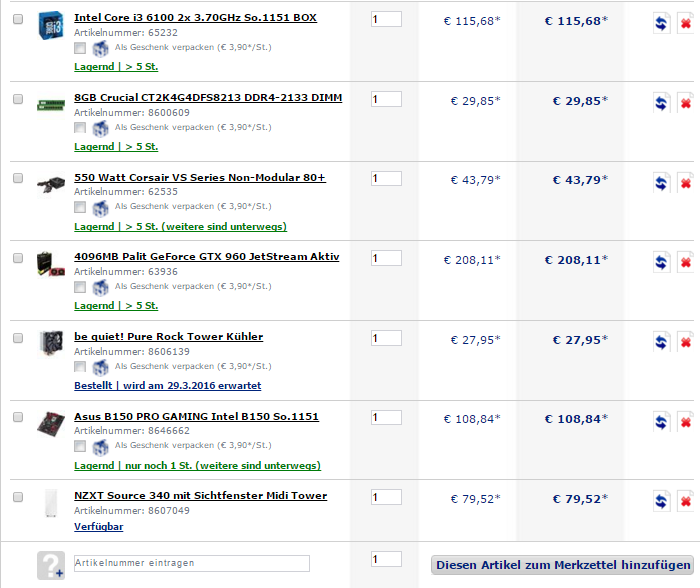Click 'Bestellt | wird am 29.3.2016 erwartet' link
The height and width of the screenshot is (588, 700).
click(x=168, y=386)
